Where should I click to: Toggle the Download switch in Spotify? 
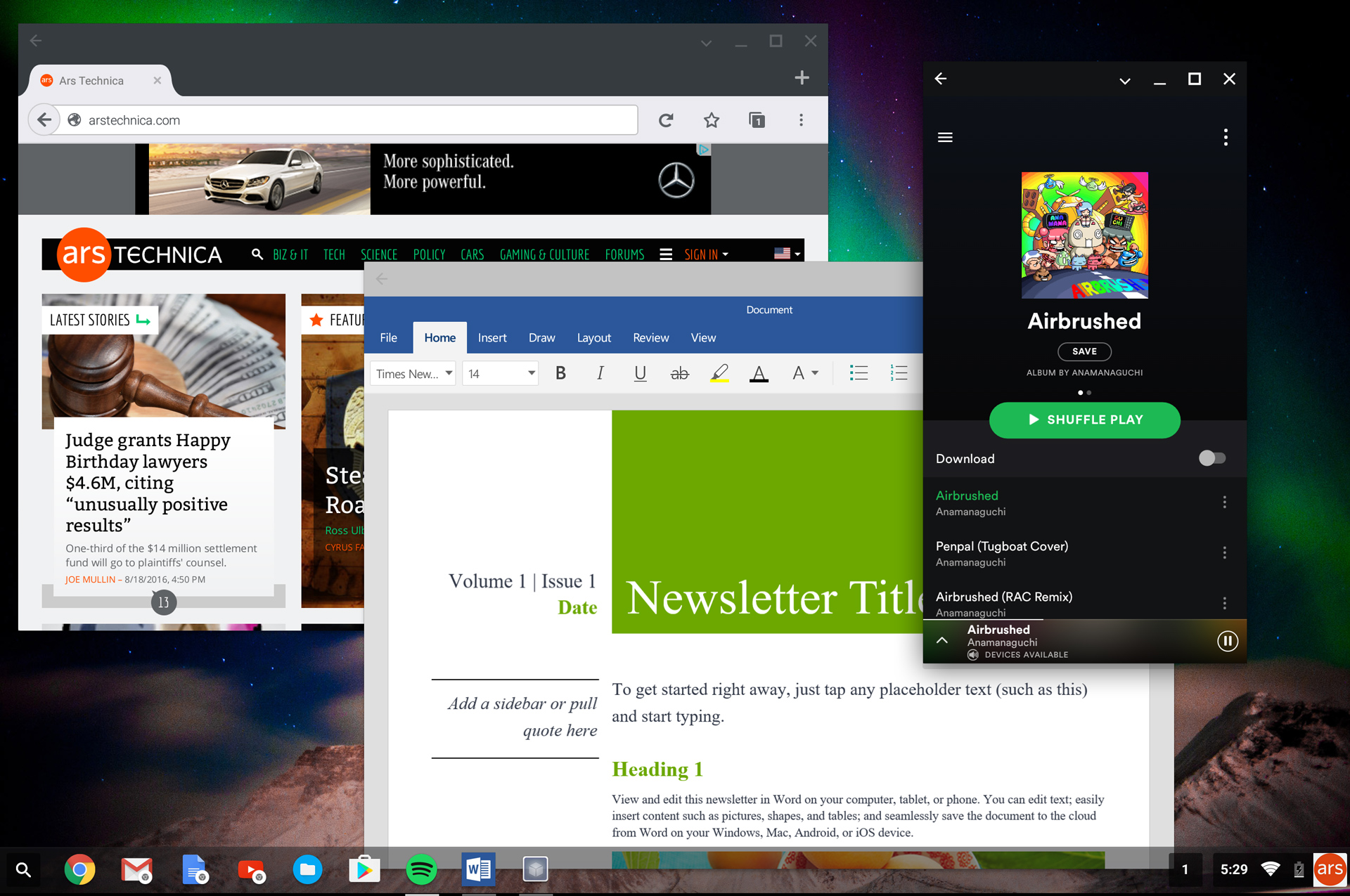coord(1211,458)
